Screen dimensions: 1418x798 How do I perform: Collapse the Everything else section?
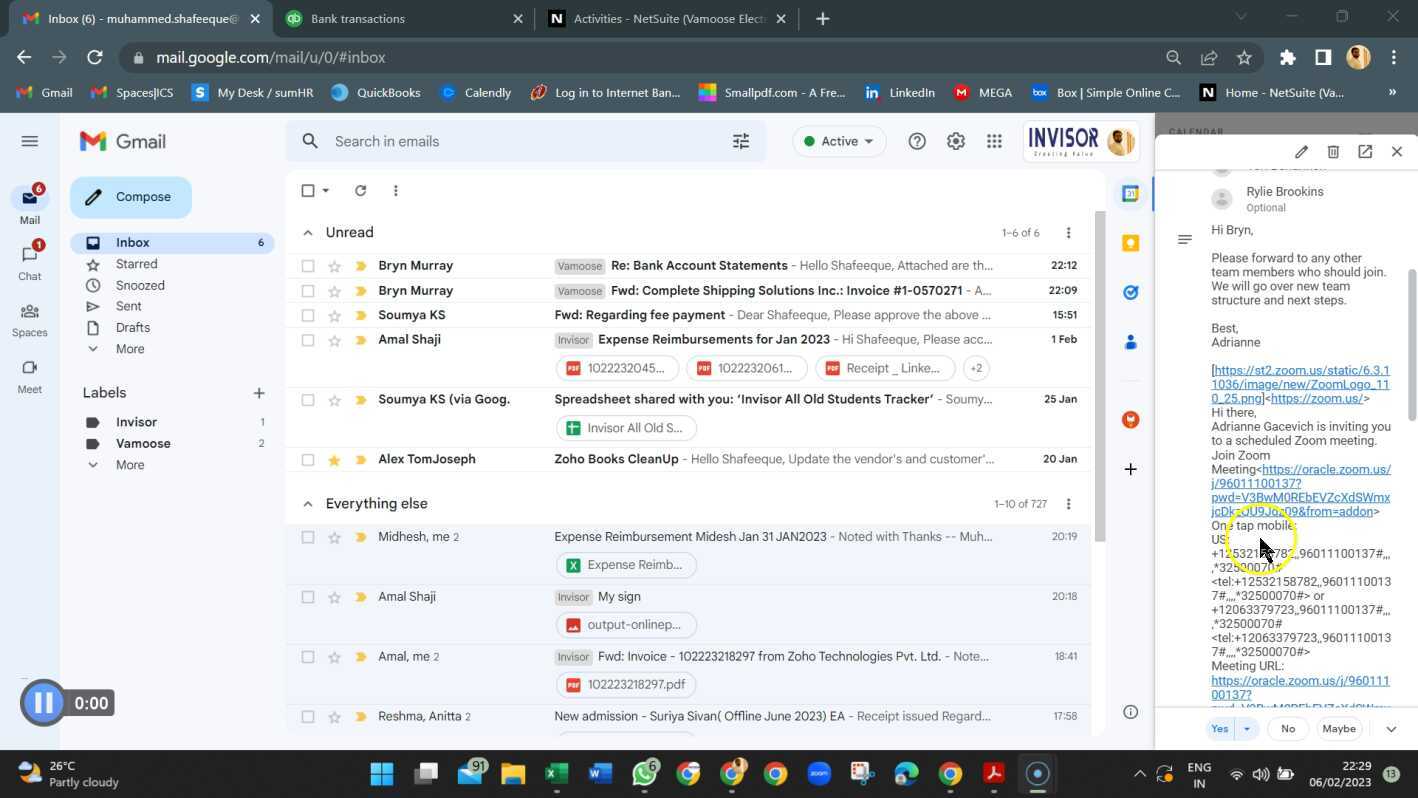pyautogui.click(x=307, y=504)
